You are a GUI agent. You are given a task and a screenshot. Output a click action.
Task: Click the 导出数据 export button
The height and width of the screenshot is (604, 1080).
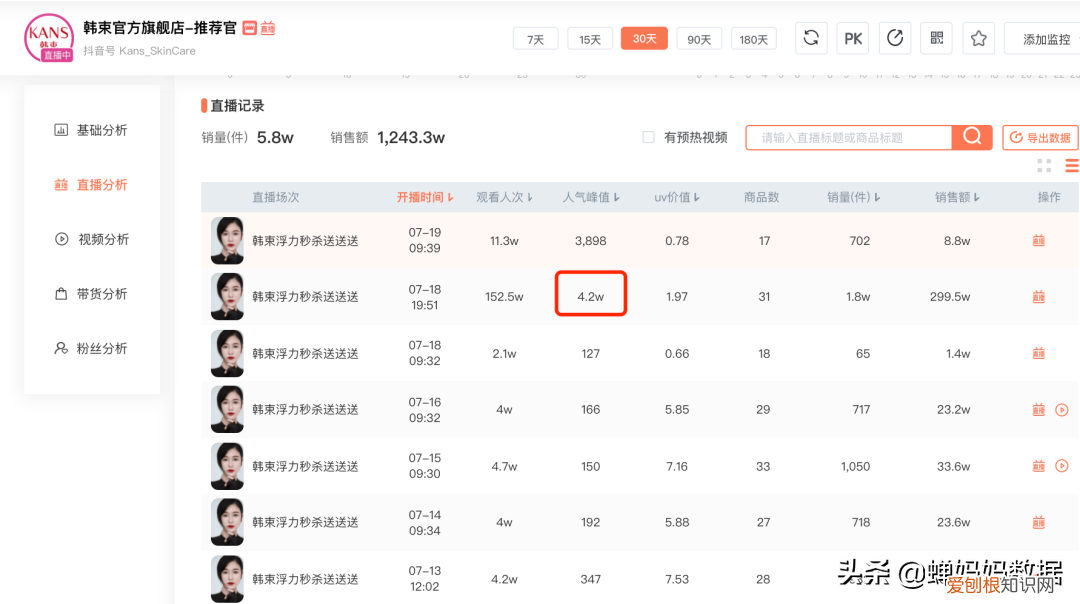tap(1040, 137)
